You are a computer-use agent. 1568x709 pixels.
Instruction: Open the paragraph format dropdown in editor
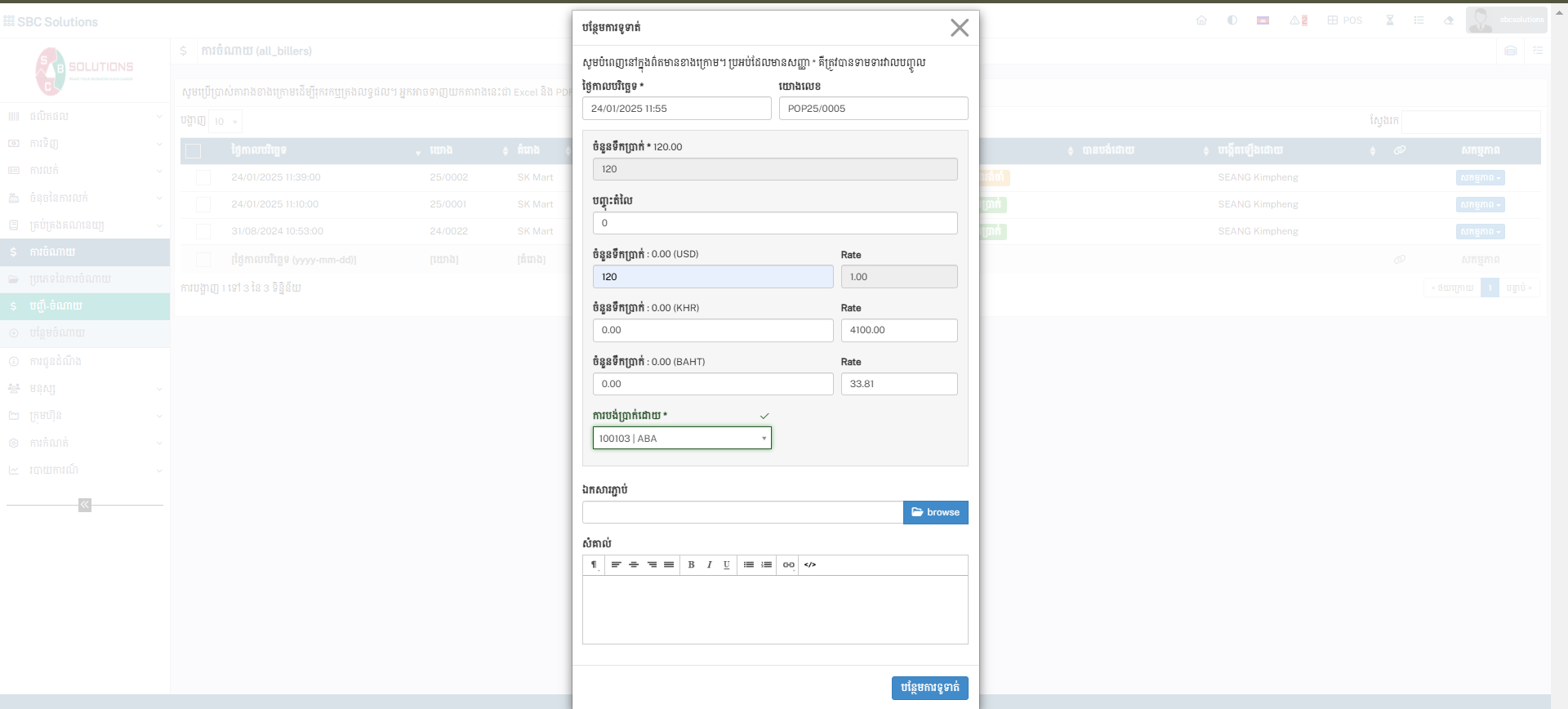[594, 565]
